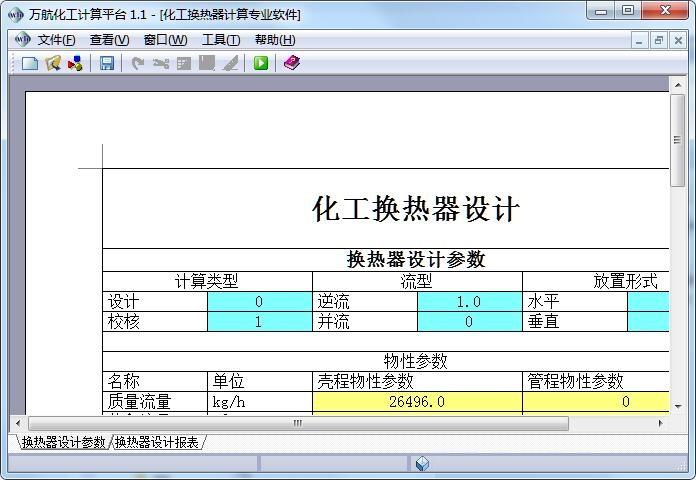Viewport: 696px width, 480px height.
Task: Click the yellow 26496.0 mass flow cell
Action: point(417,401)
